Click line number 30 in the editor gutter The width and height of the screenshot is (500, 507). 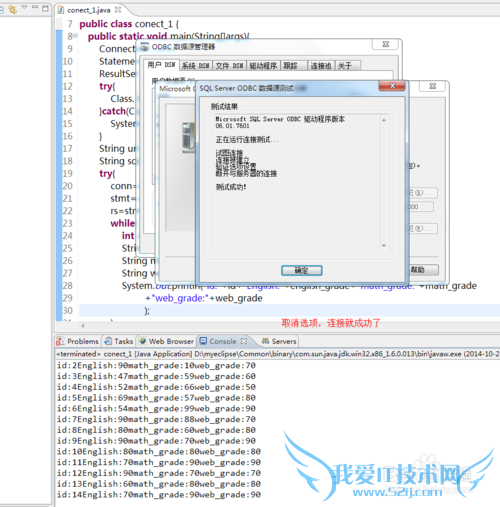(x=68, y=311)
